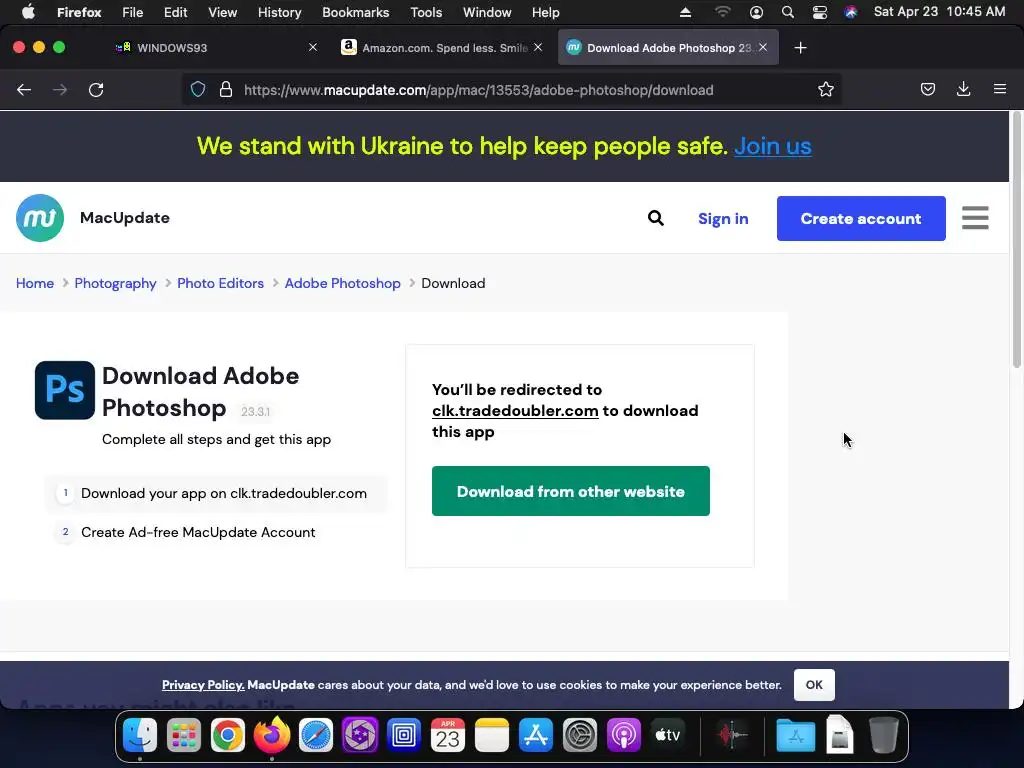Click the padlock site info icon

[x=226, y=89]
